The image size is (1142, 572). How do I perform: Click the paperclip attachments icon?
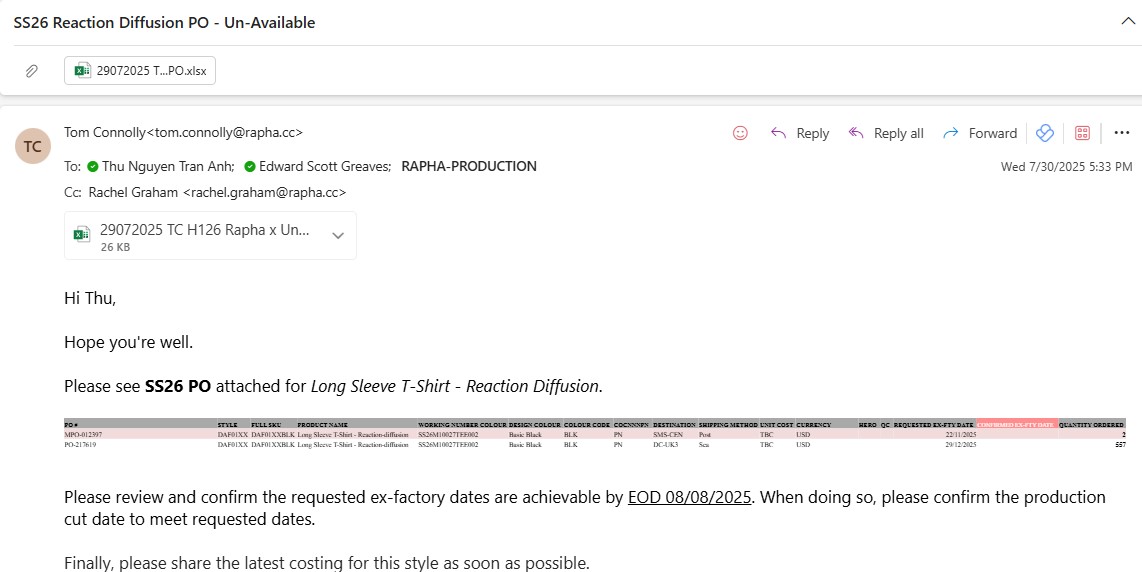coord(32,71)
